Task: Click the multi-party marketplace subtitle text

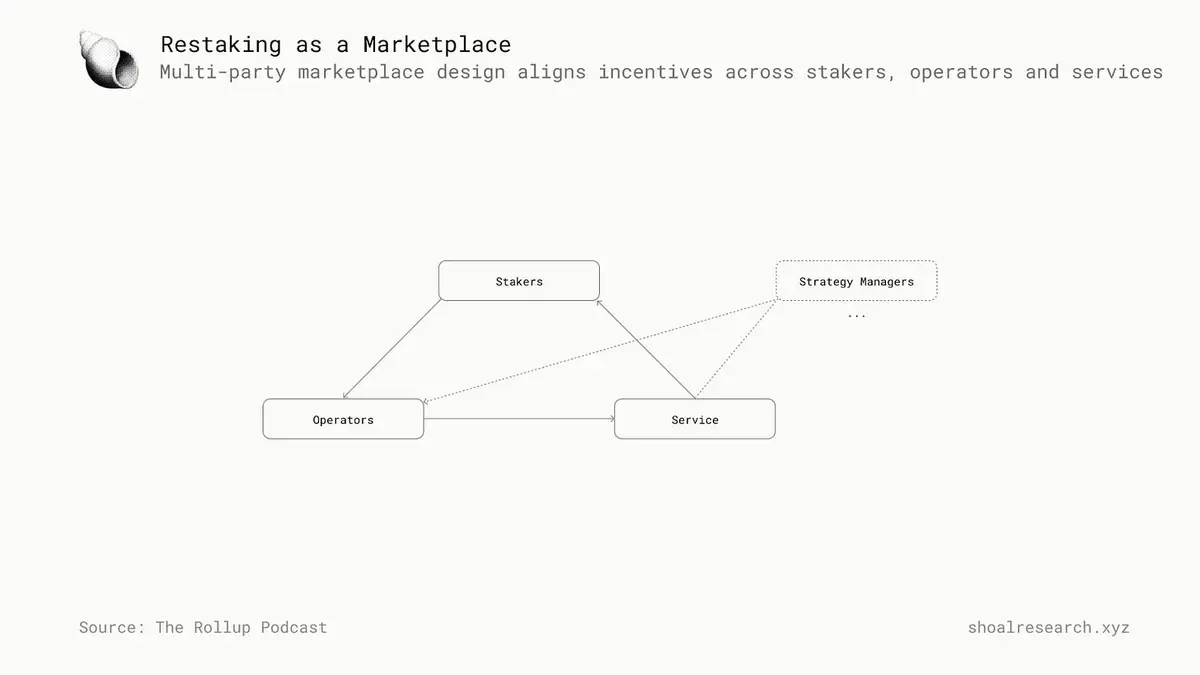Action: pyautogui.click(x=660, y=72)
